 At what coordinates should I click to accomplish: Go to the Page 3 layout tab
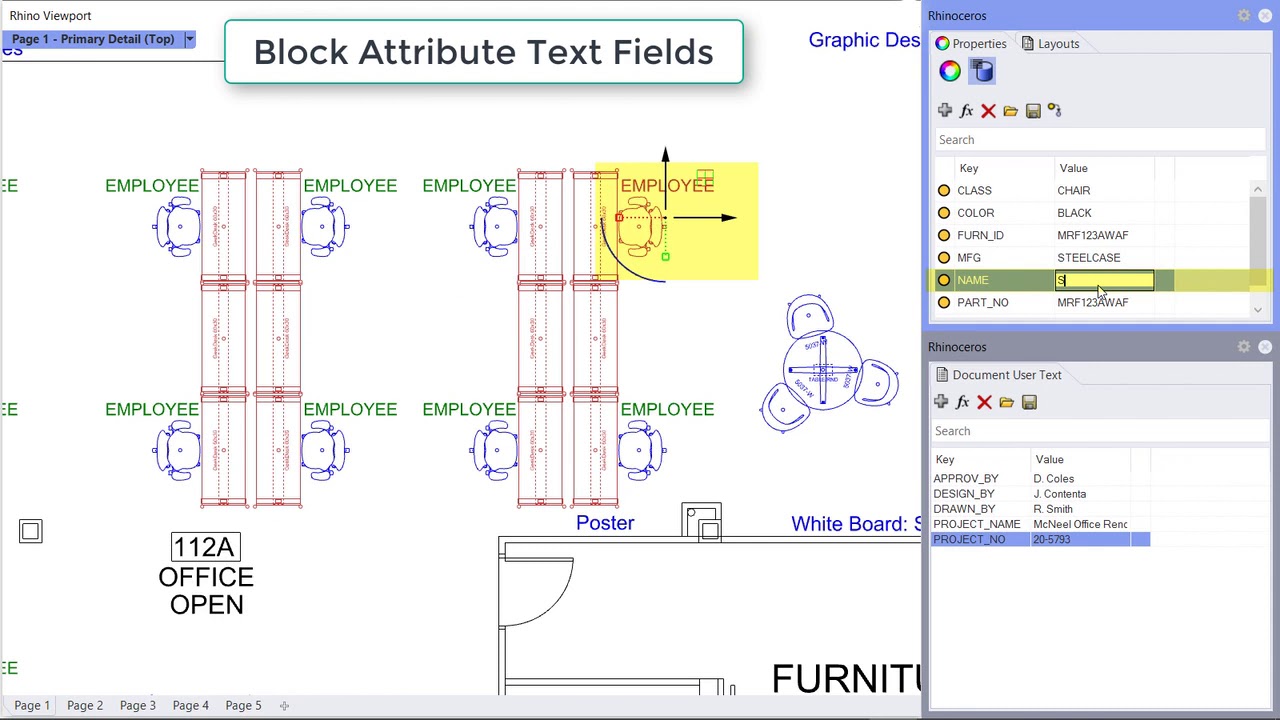[138, 705]
